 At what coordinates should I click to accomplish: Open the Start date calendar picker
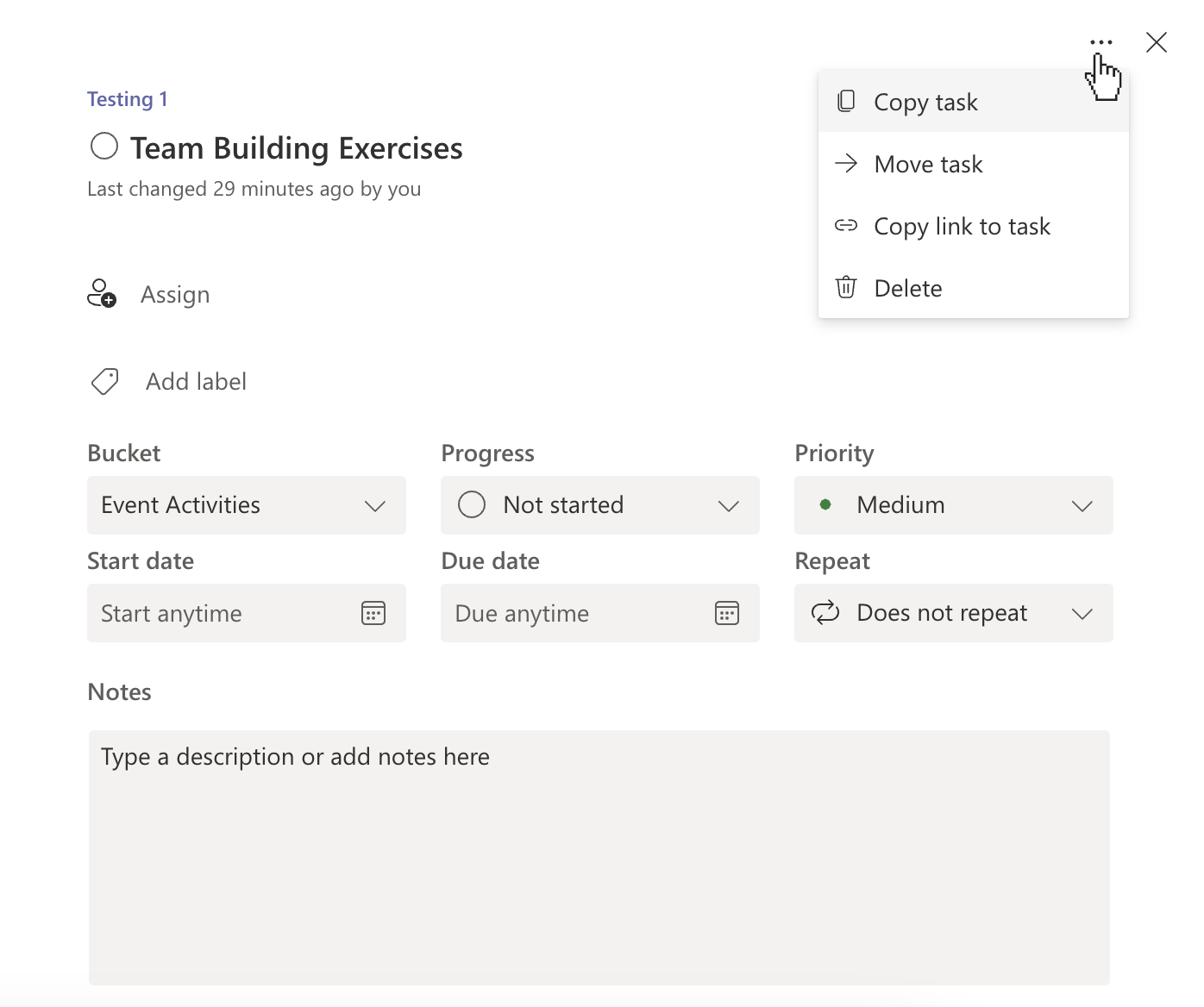[373, 613]
